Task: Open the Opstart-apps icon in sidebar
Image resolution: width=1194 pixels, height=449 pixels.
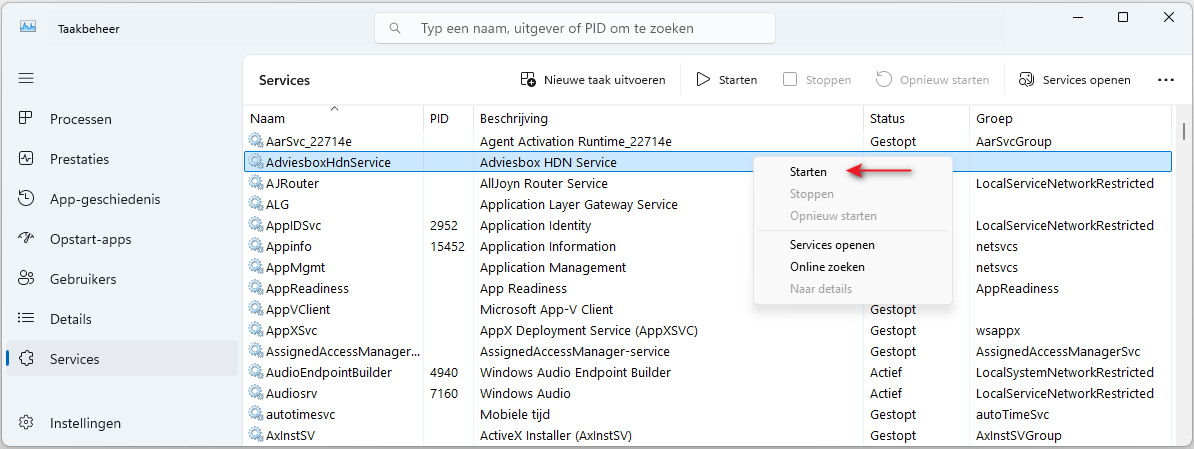Action: click(27, 239)
